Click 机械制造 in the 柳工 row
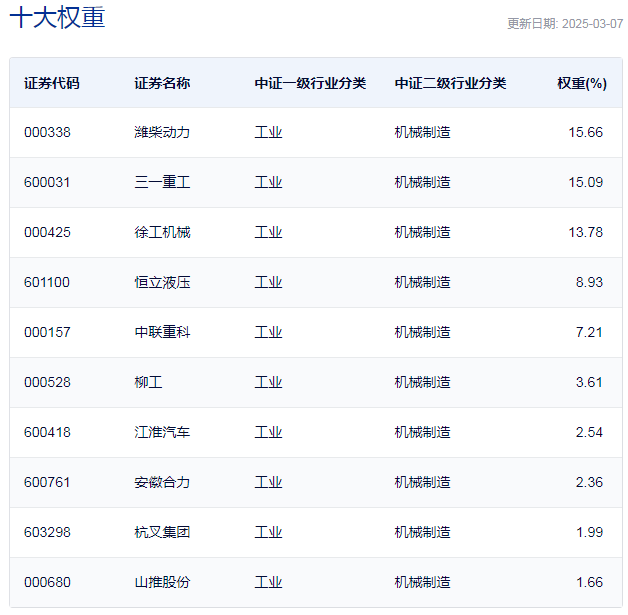The image size is (628, 615). tap(423, 382)
